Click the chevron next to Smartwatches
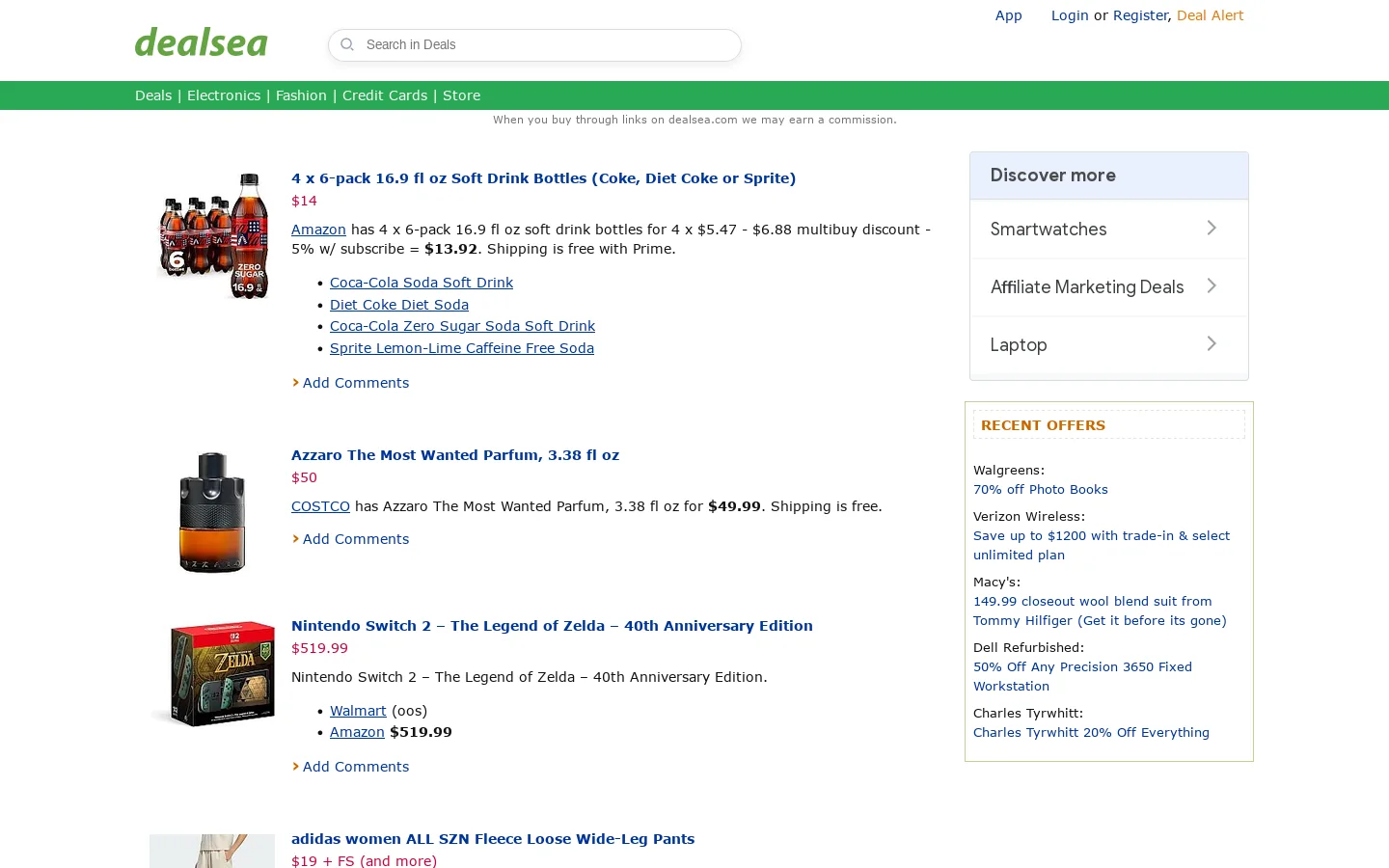This screenshot has height=868, width=1389. coord(1212,228)
